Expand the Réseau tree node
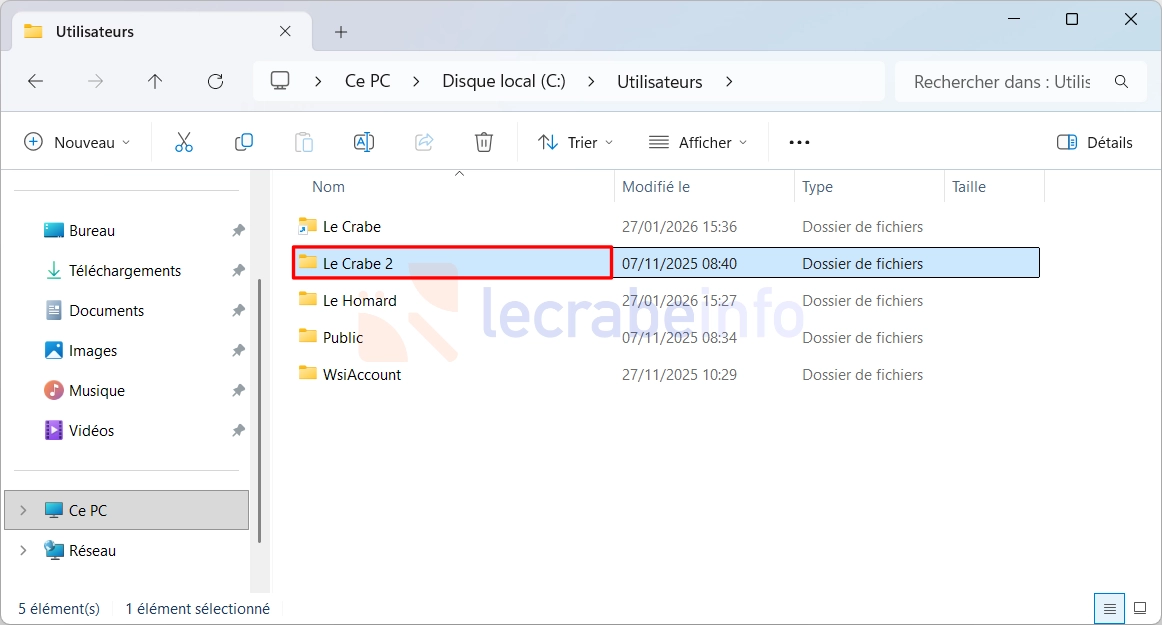 24,550
